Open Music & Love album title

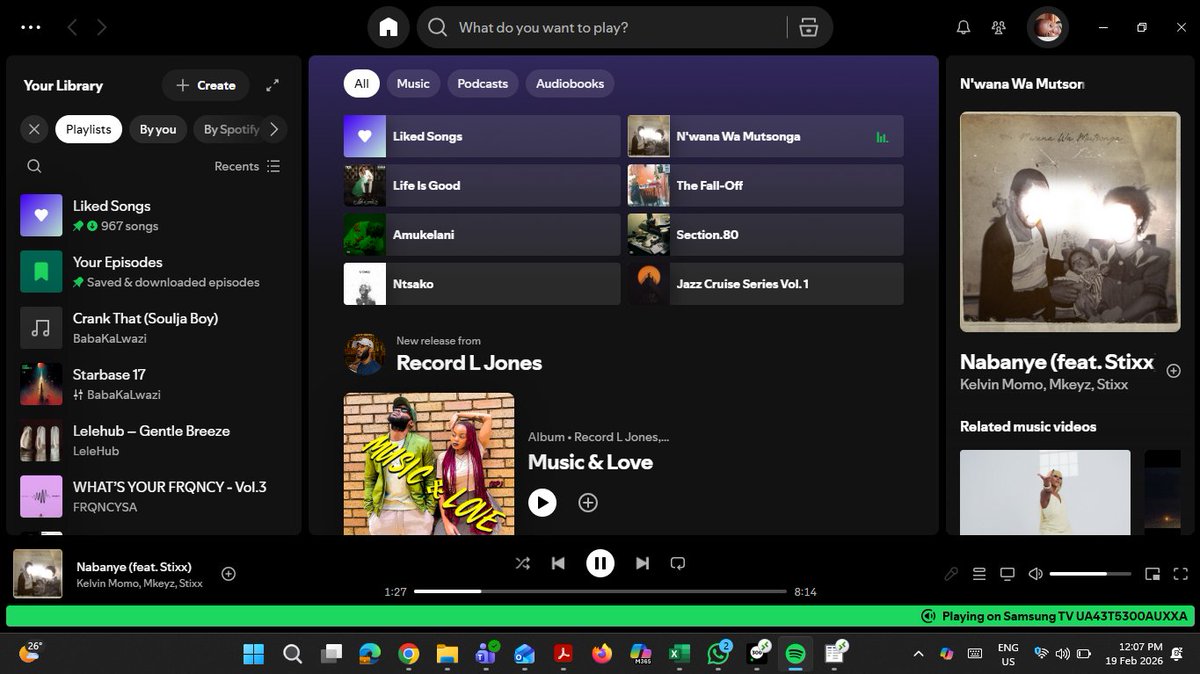590,462
